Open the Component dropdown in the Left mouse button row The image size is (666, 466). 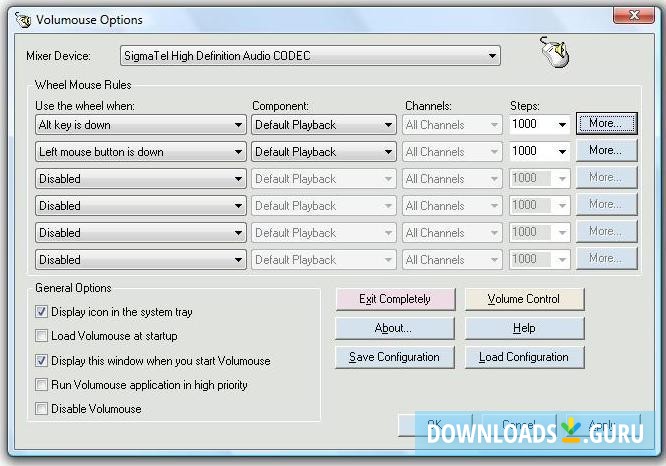pyautogui.click(x=324, y=152)
